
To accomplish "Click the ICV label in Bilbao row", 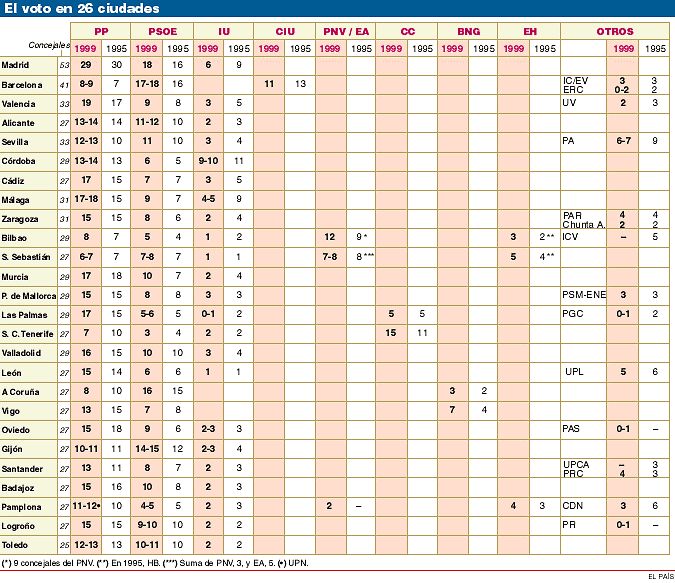I will click(570, 236).
